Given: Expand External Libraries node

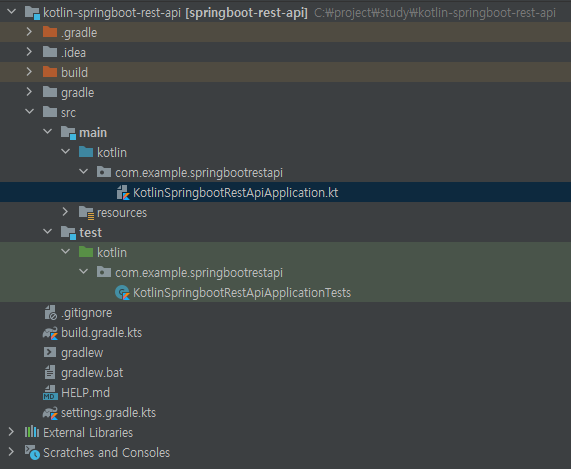Looking at the screenshot, I should (11, 432).
